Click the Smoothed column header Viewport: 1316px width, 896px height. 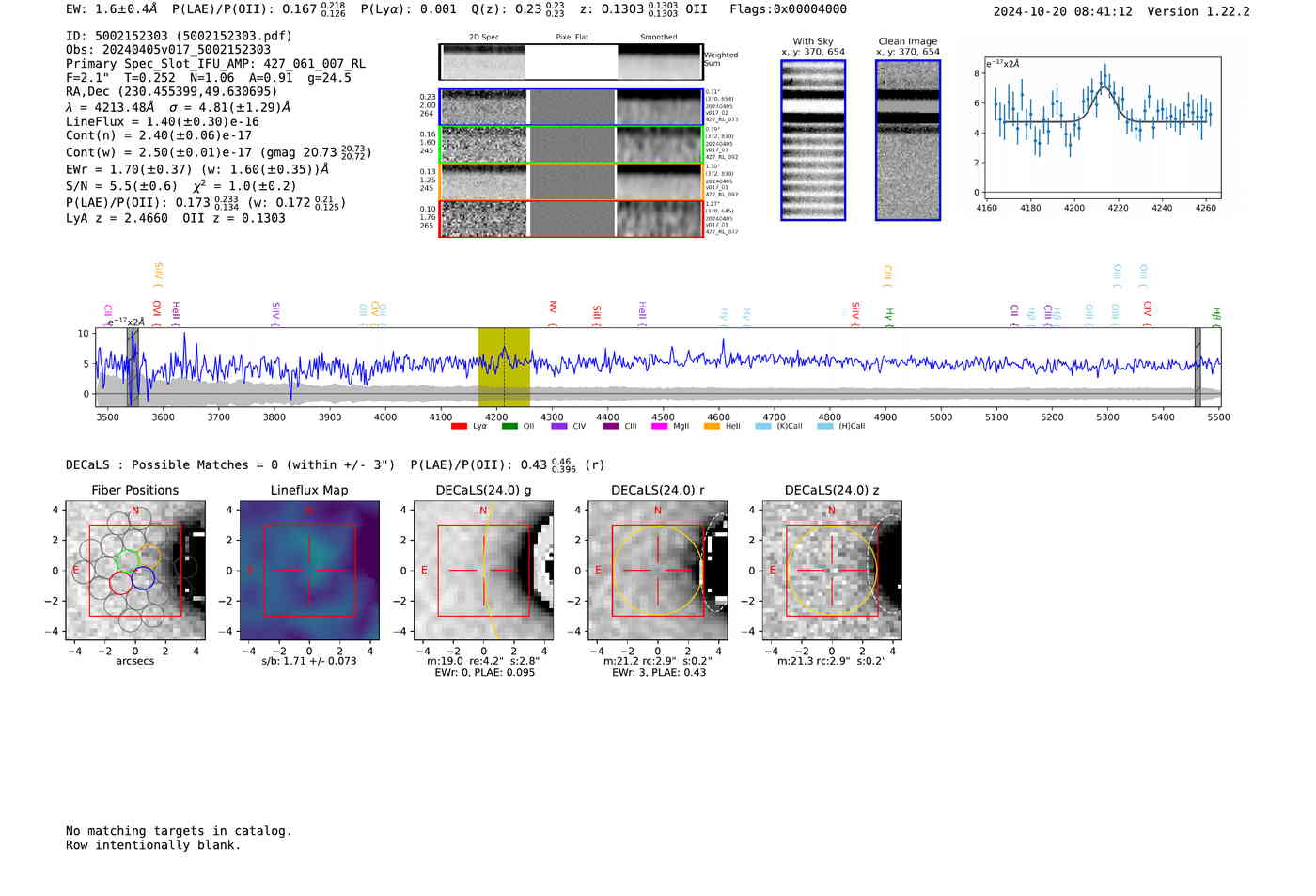[659, 37]
